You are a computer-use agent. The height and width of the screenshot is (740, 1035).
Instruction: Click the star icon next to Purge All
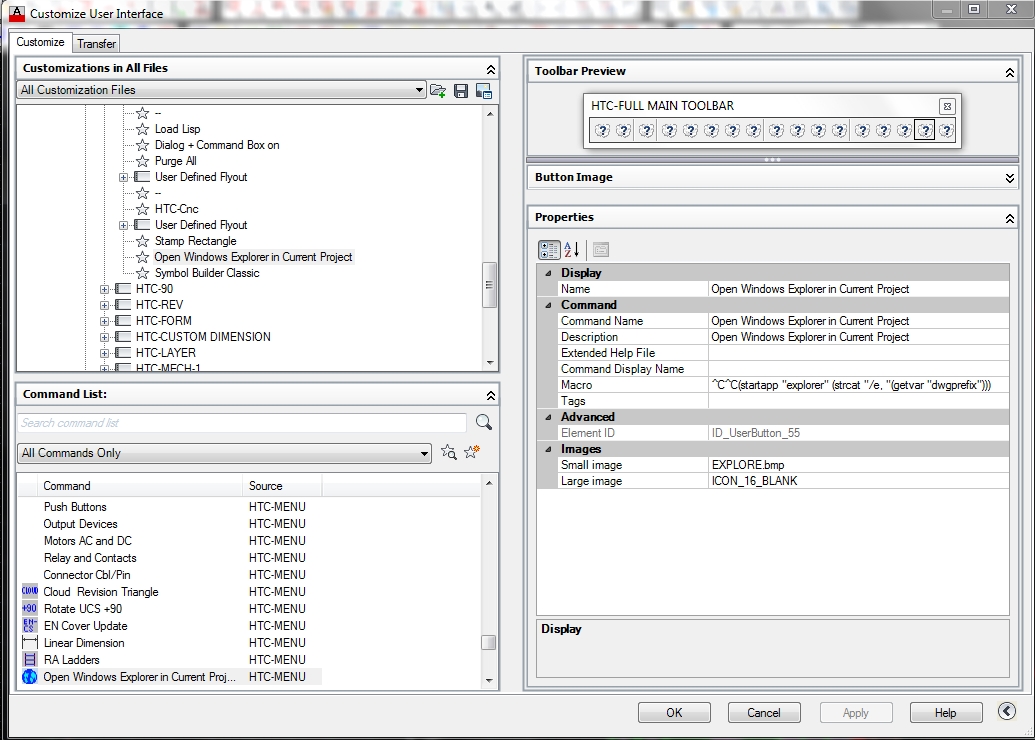(143, 161)
